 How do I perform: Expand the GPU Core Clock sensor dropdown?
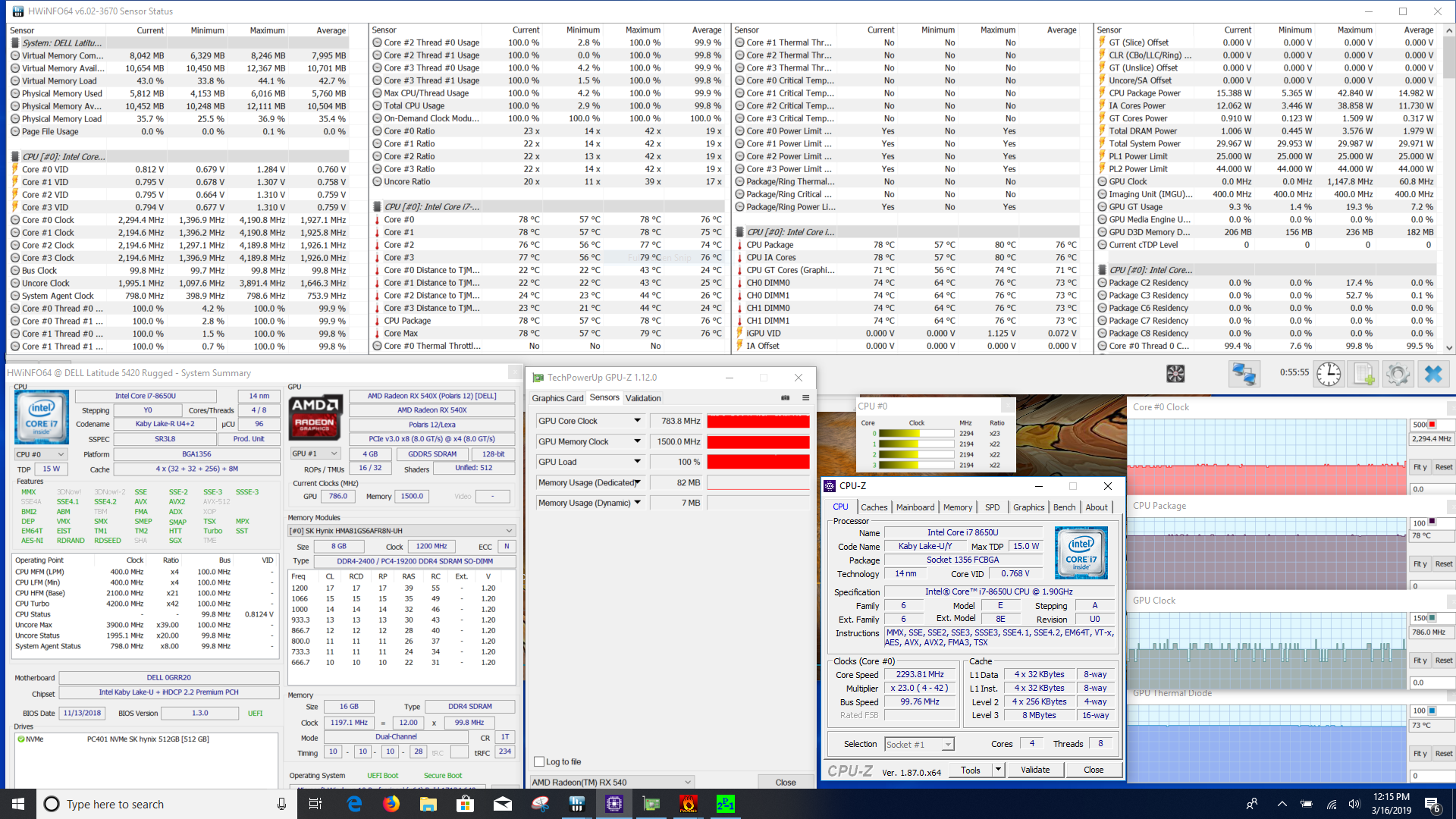[637, 421]
